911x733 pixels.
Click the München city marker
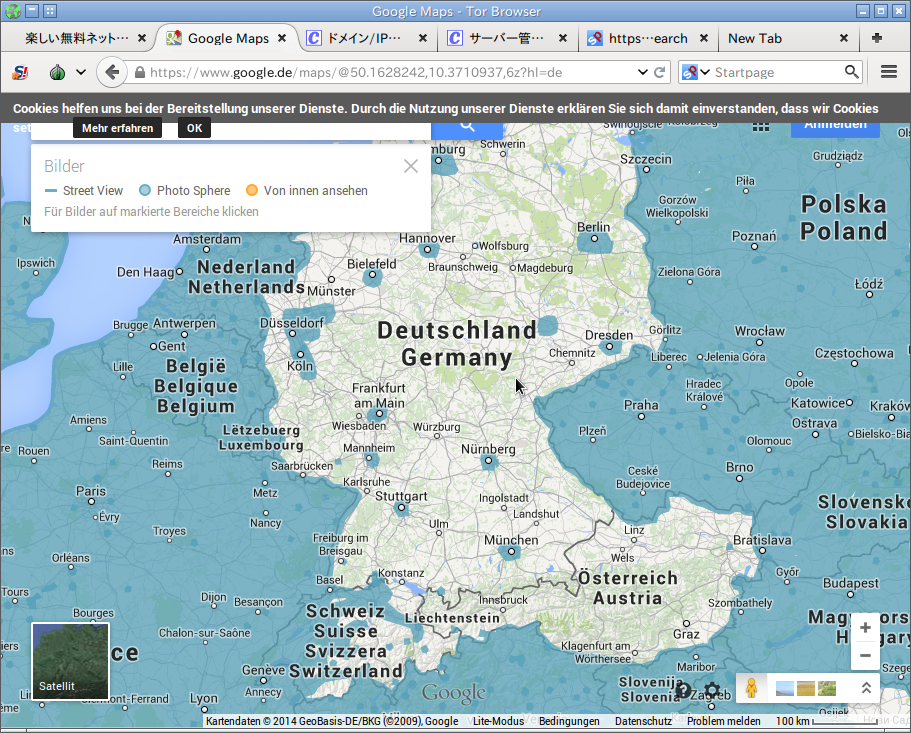(x=511, y=552)
